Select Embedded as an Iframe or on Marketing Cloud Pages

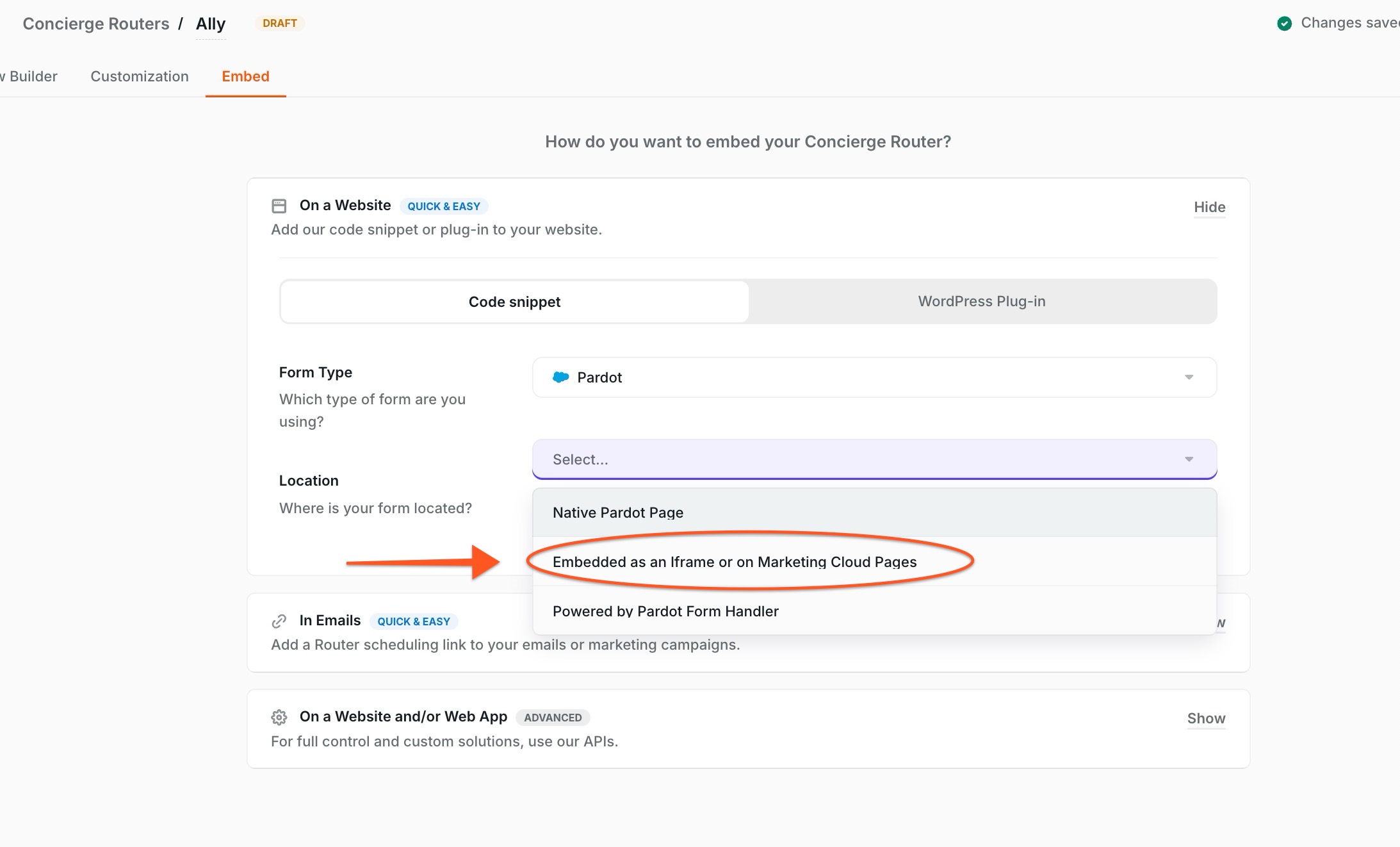click(874, 562)
